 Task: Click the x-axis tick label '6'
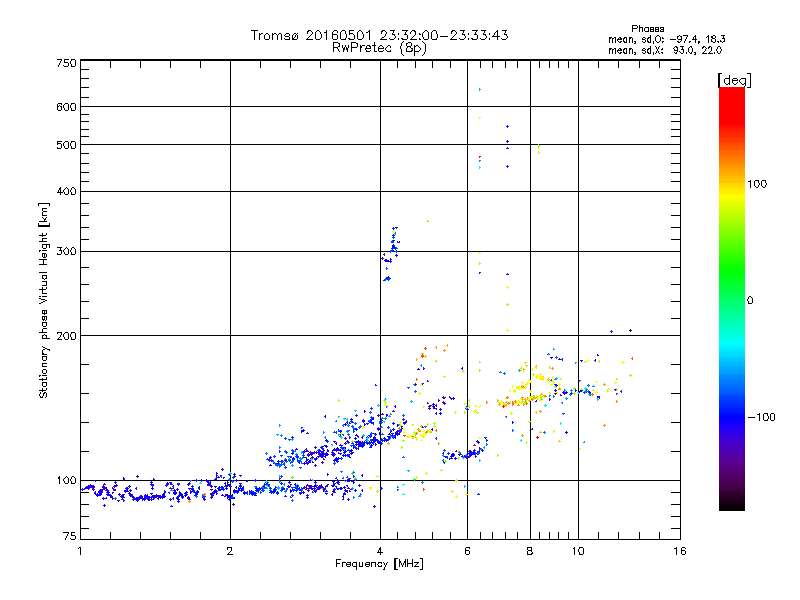point(467,551)
